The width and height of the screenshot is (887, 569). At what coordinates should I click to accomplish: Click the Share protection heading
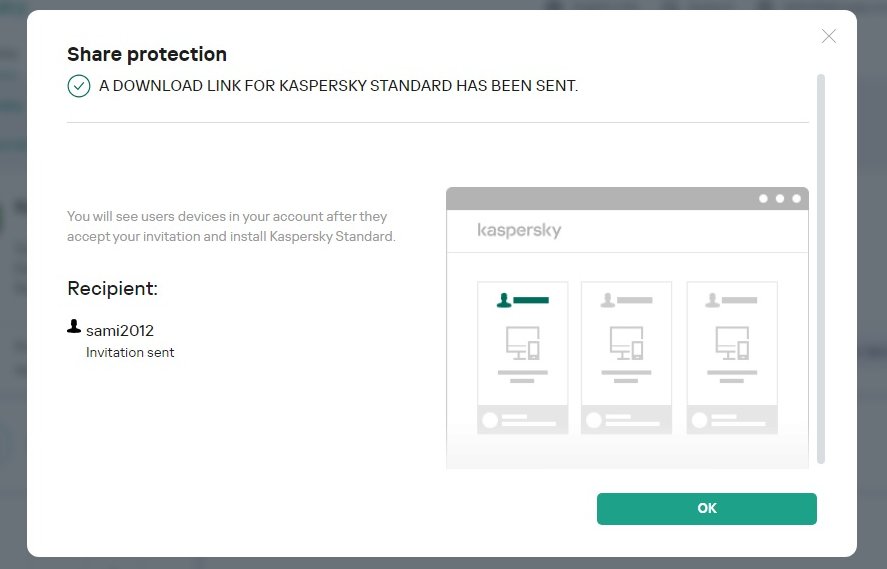(x=147, y=54)
